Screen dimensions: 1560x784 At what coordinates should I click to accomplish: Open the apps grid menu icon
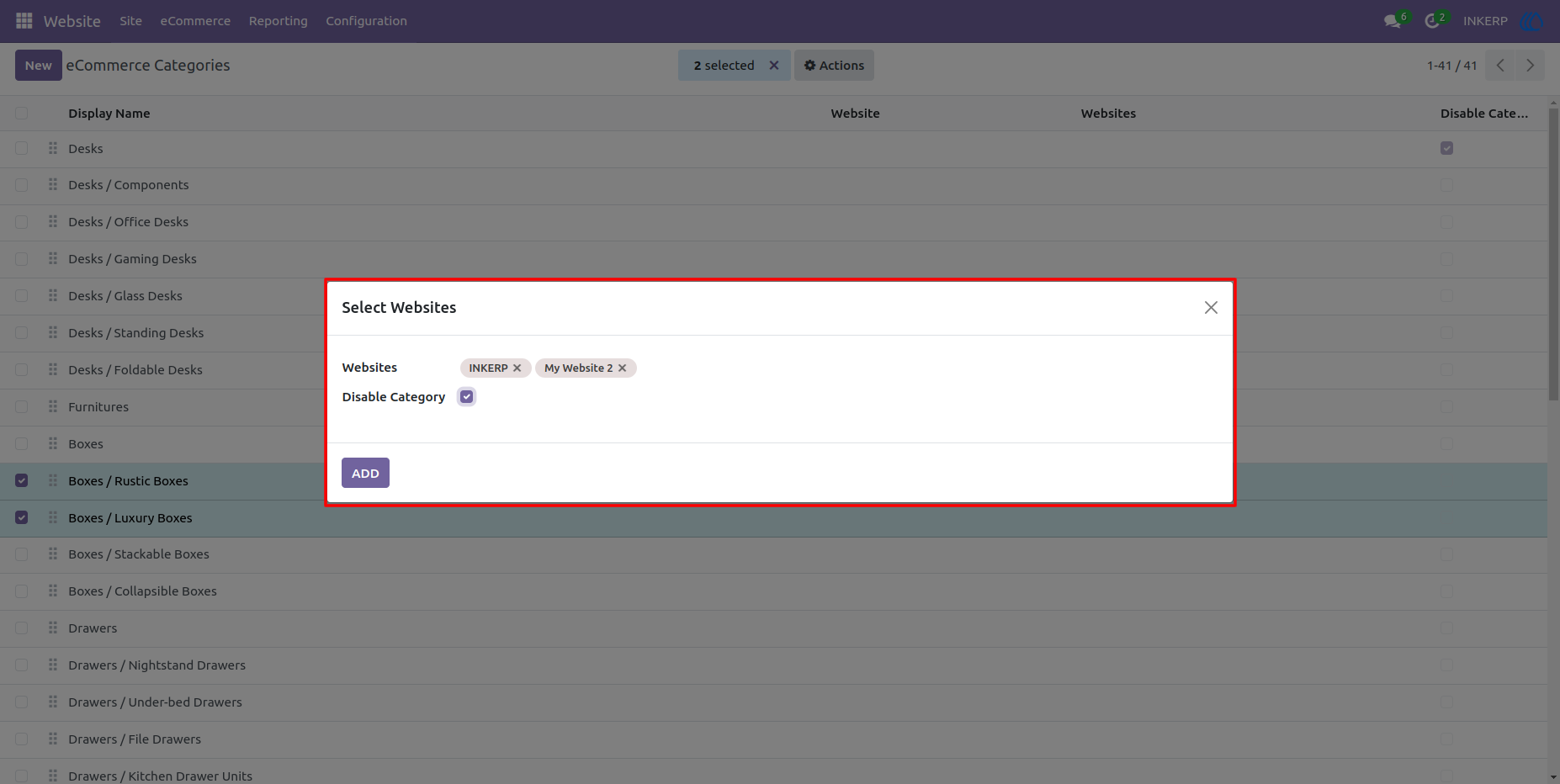[x=24, y=20]
